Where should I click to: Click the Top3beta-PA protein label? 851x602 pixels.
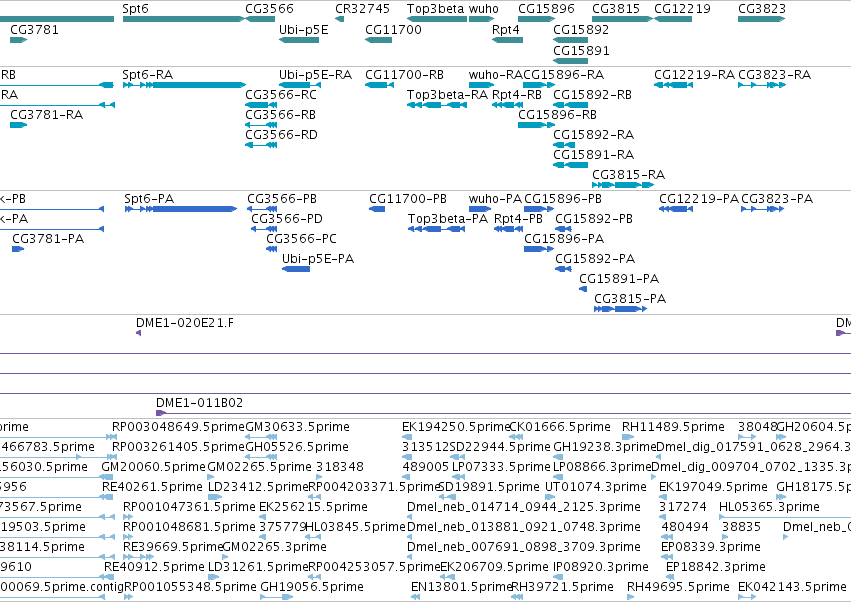click(x=448, y=219)
